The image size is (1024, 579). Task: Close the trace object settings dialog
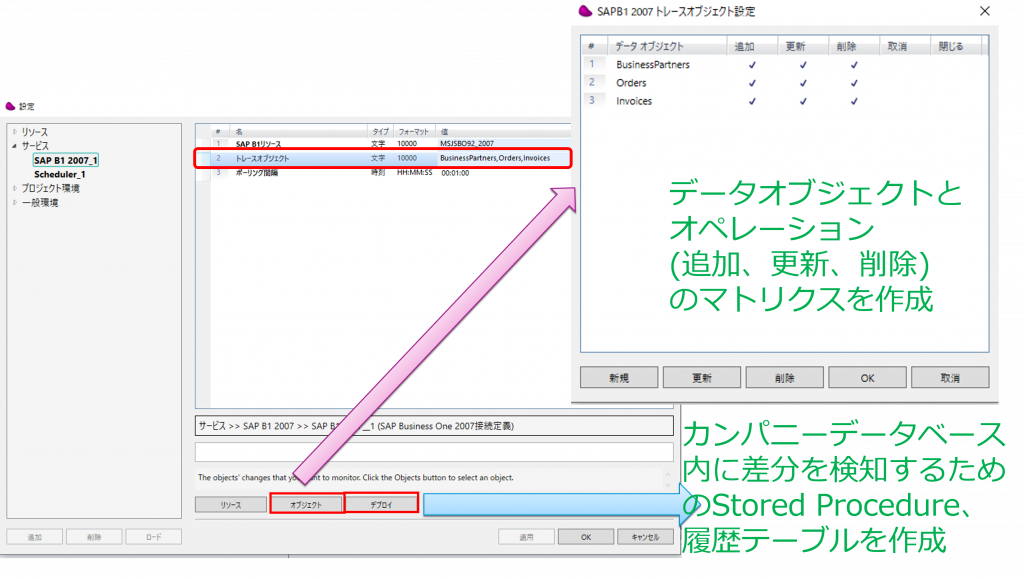point(985,12)
